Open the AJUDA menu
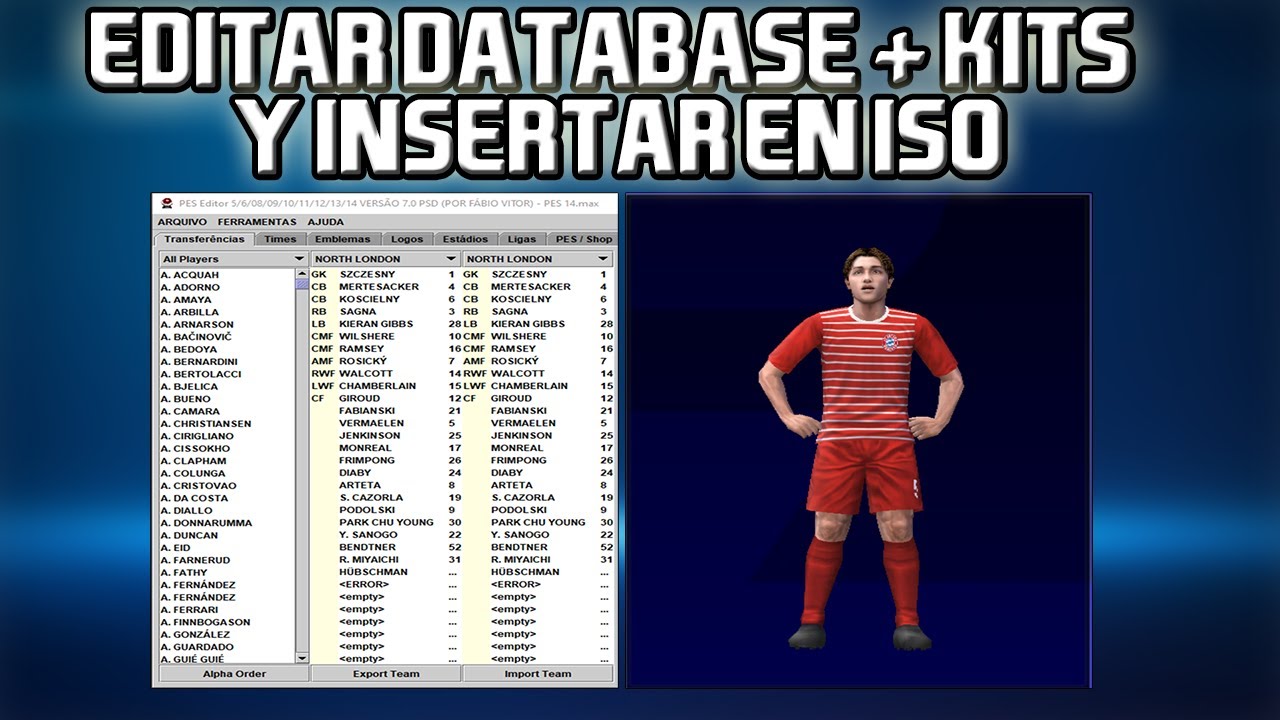Image resolution: width=1280 pixels, height=720 pixels. pos(325,222)
